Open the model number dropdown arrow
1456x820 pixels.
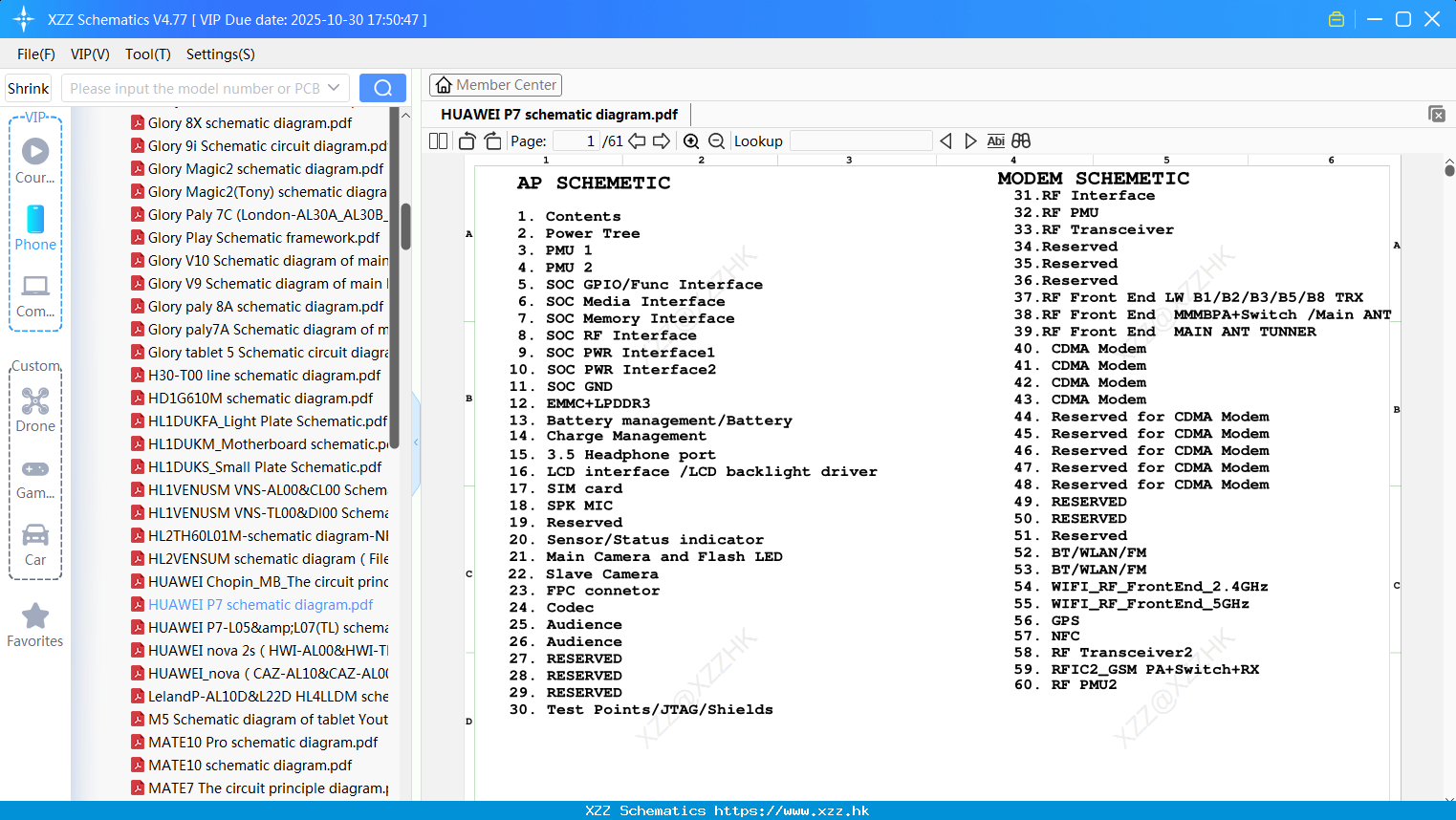[x=334, y=88]
